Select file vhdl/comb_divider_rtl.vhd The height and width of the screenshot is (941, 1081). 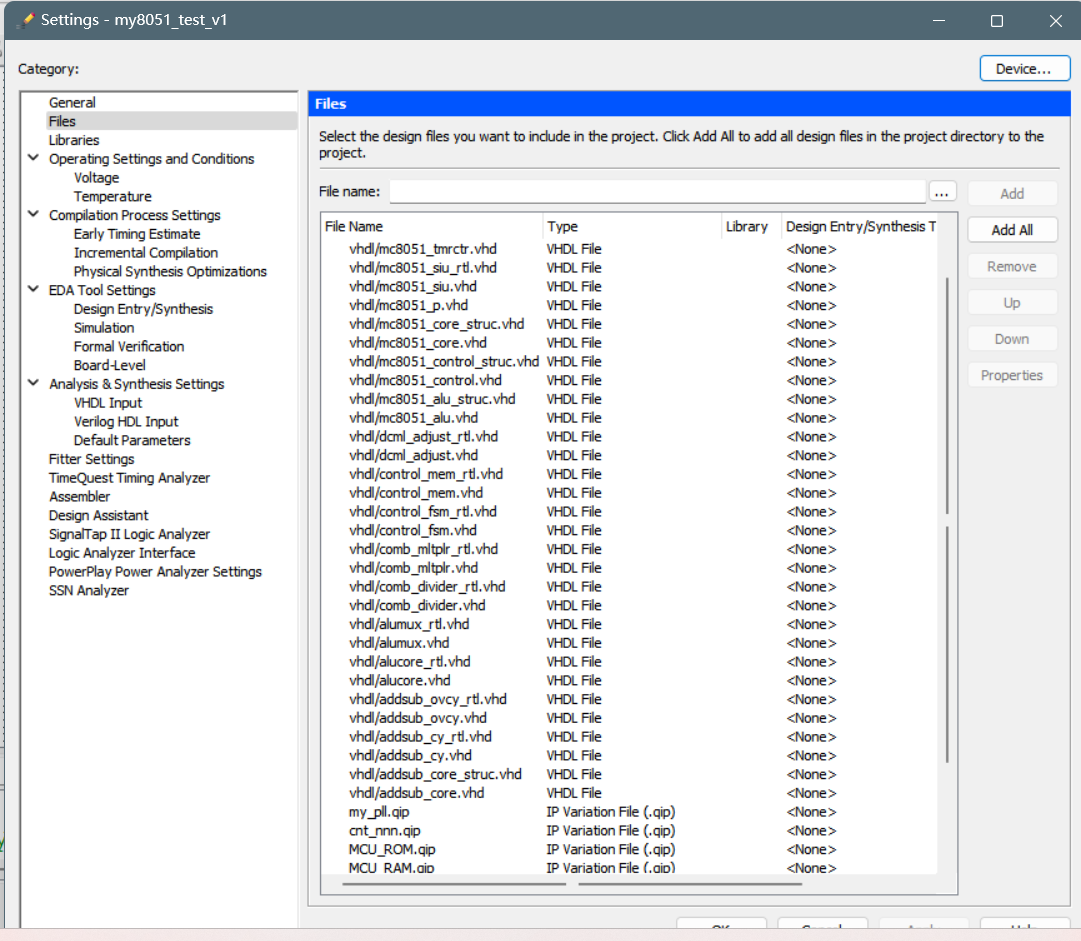(x=427, y=587)
